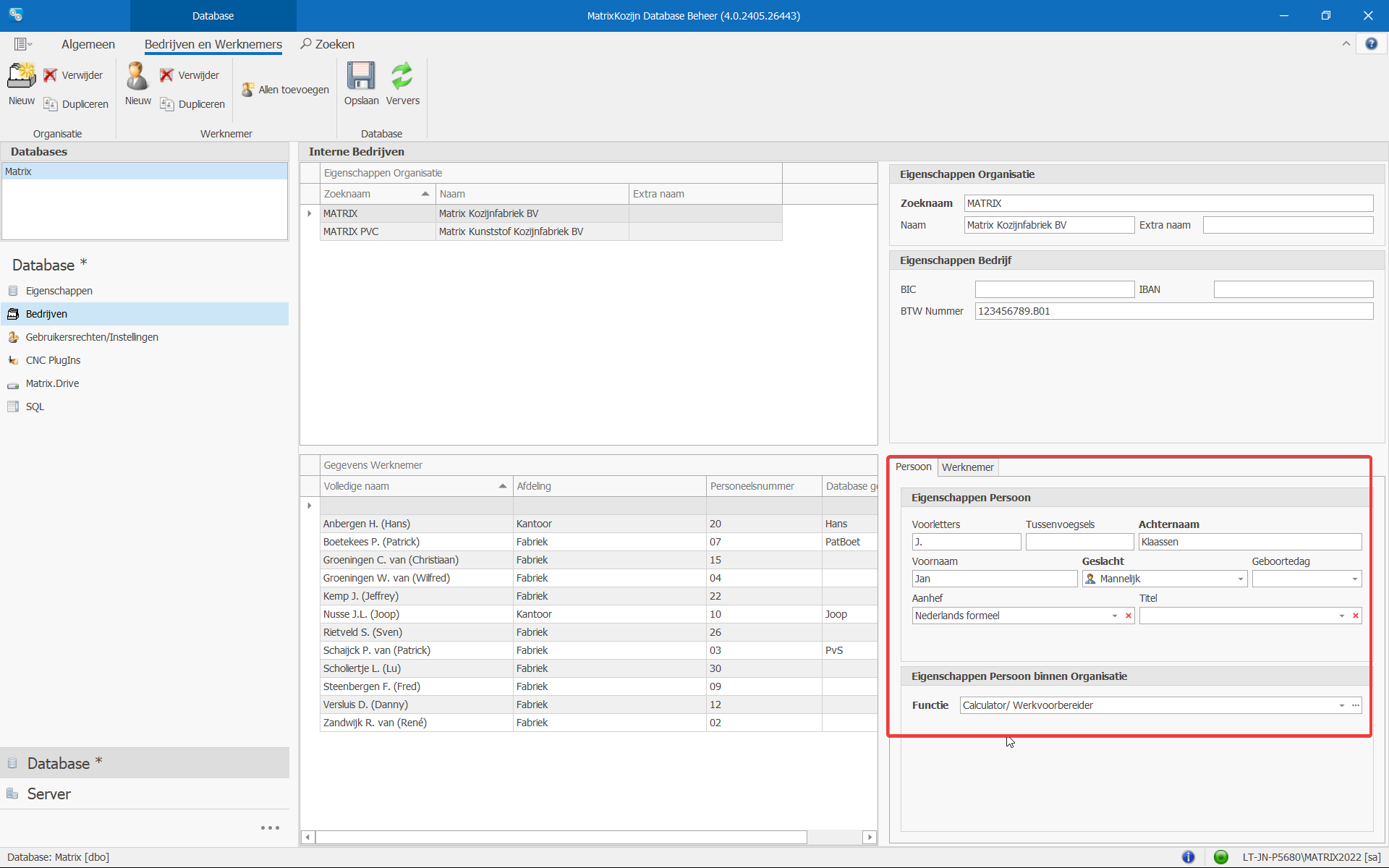Click Verwijder in Organisatie group
Screen dimensions: 1389x868
coord(73,75)
